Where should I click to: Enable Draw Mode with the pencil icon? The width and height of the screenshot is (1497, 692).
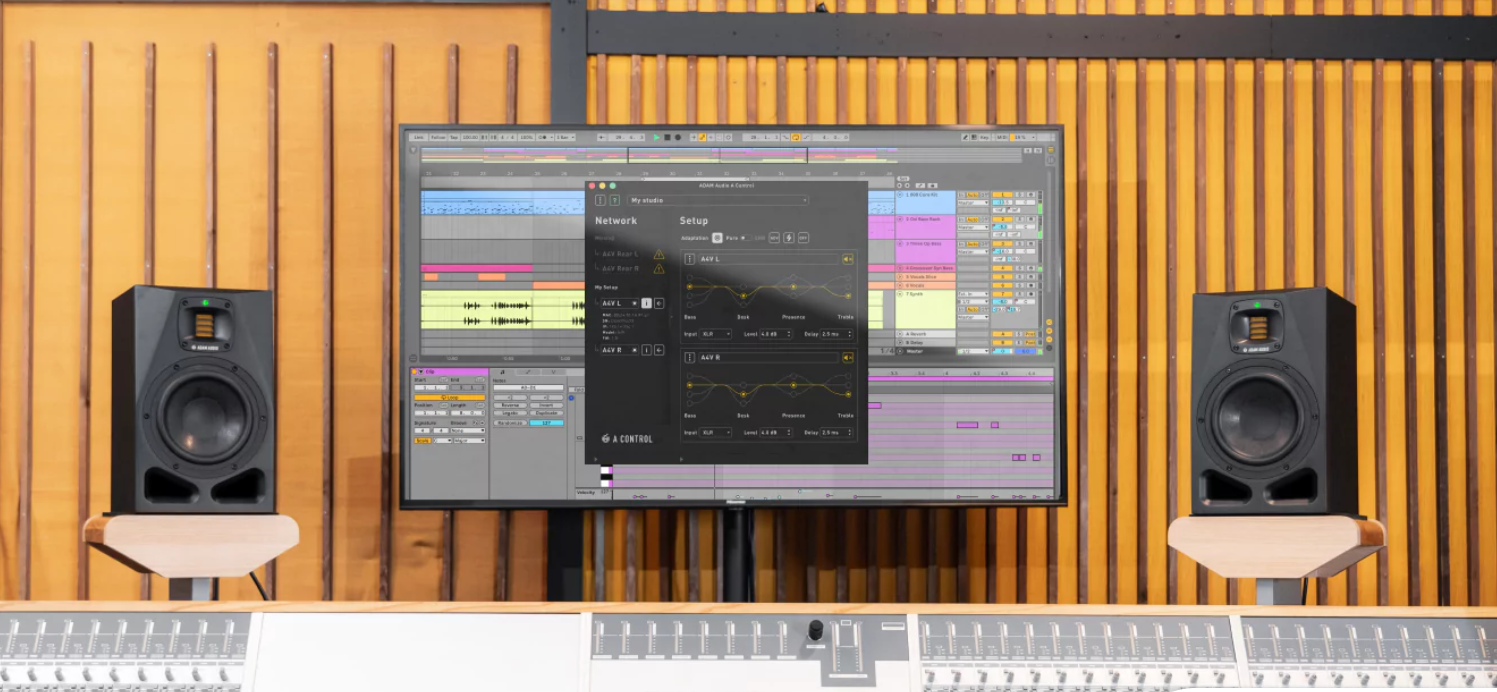coord(702,137)
